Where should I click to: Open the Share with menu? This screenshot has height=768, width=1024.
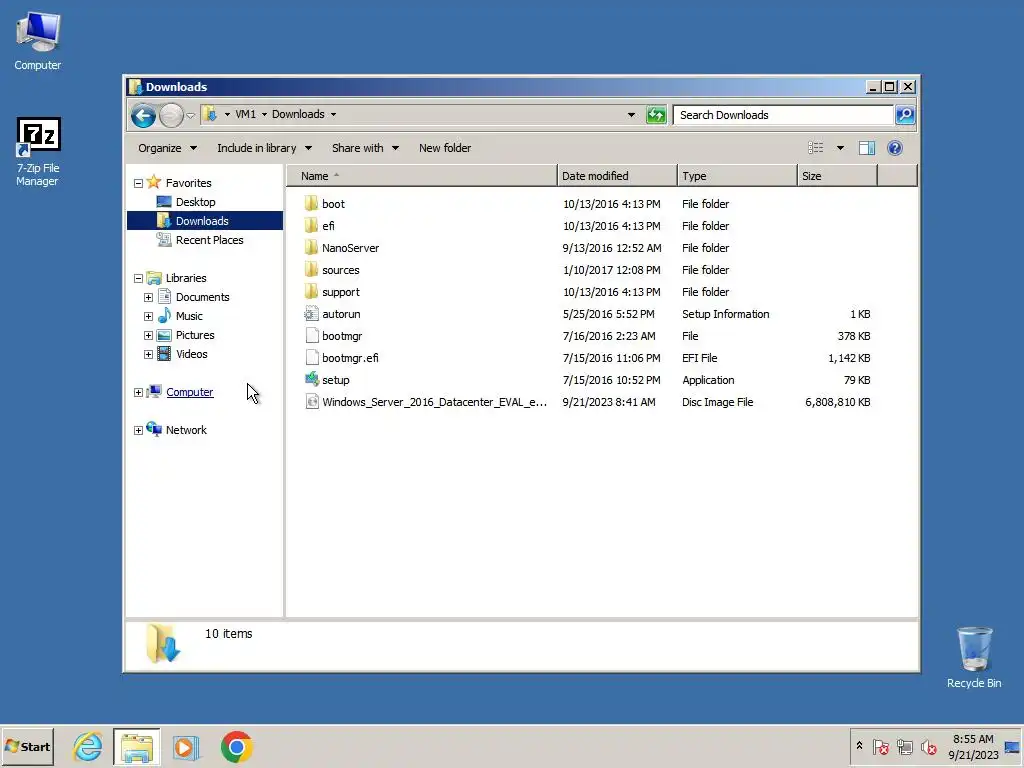365,148
